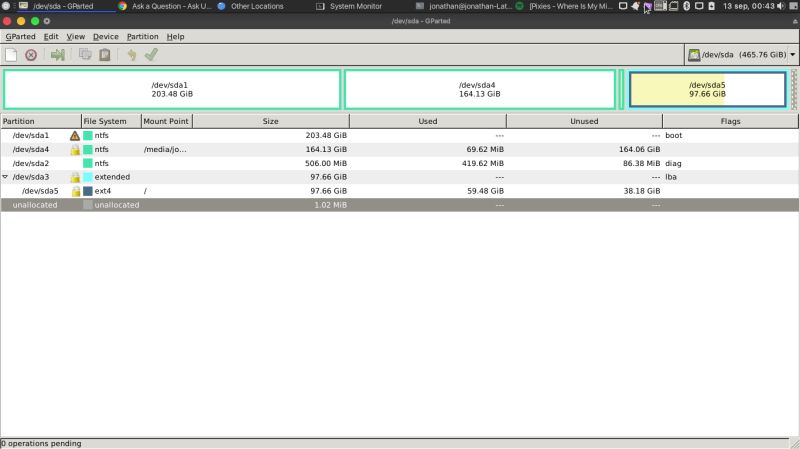Viewport: 800px width, 449px height.
Task: Select the /dev/sda1 partition row
Action: 399,136
